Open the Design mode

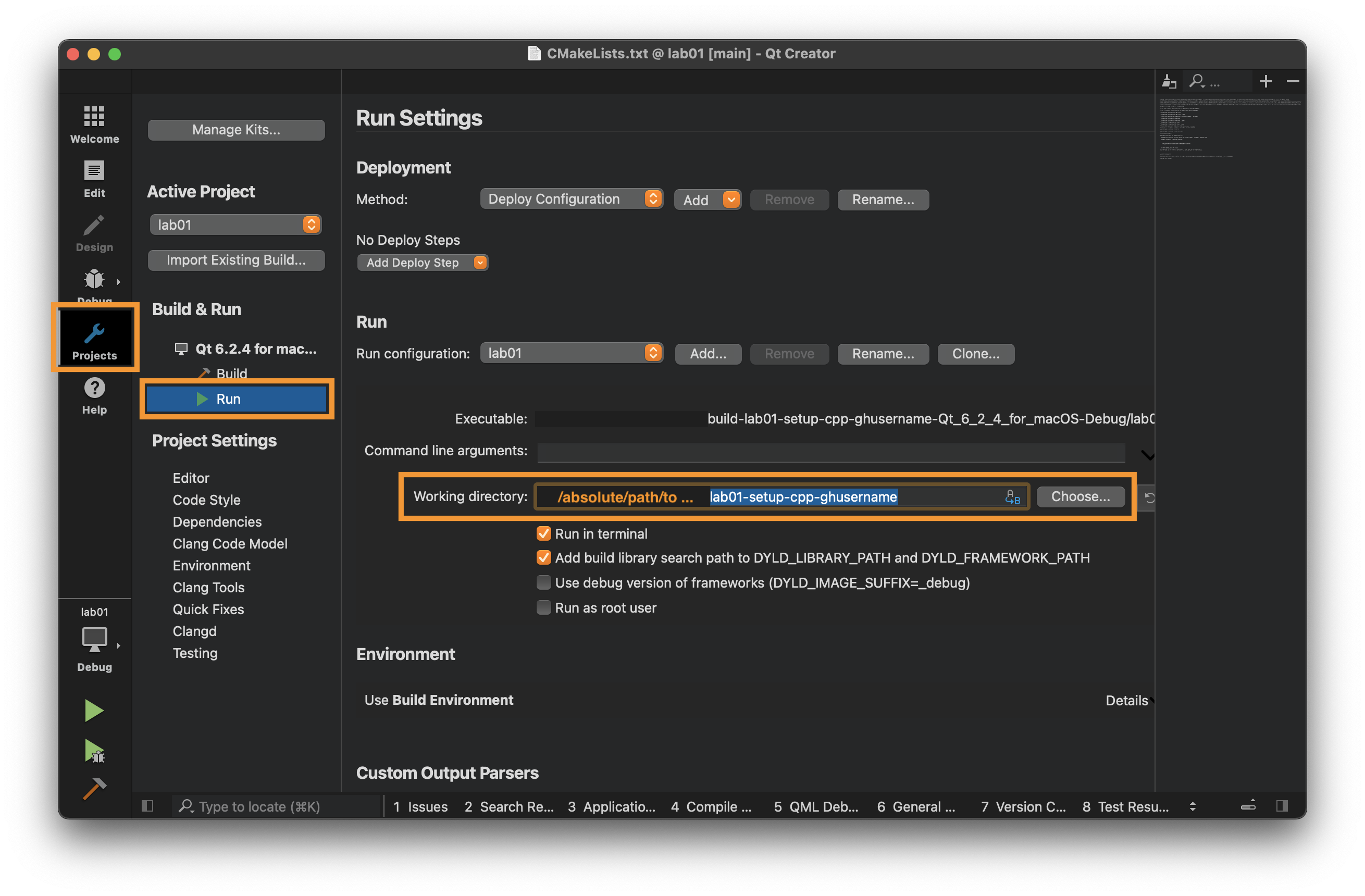tap(95, 233)
